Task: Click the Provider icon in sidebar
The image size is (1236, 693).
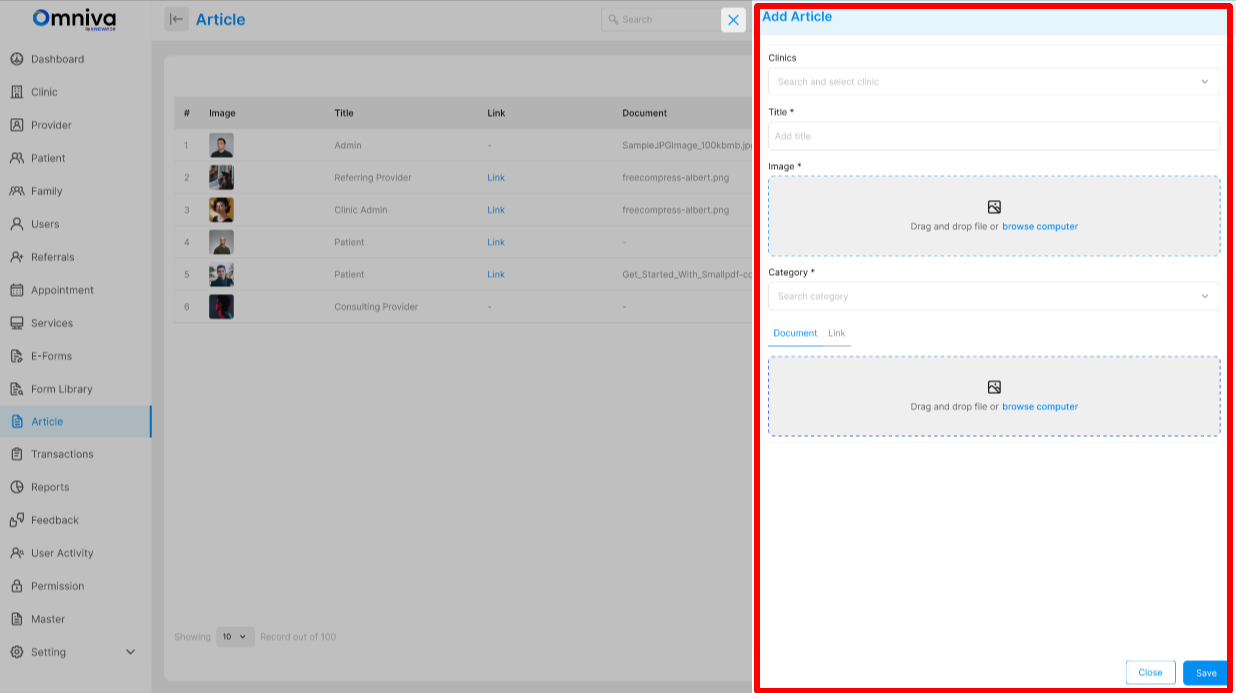Action: pos(17,125)
